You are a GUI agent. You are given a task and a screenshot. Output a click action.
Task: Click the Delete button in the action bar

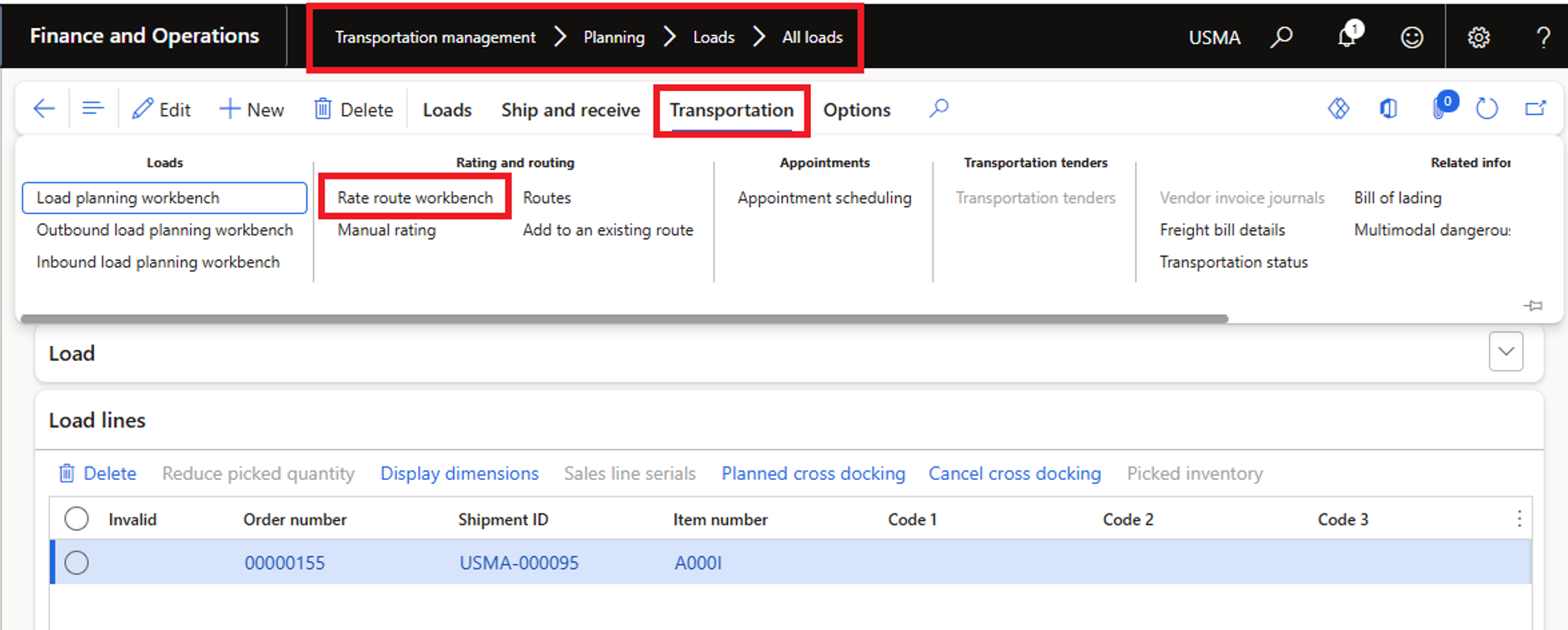tap(353, 110)
